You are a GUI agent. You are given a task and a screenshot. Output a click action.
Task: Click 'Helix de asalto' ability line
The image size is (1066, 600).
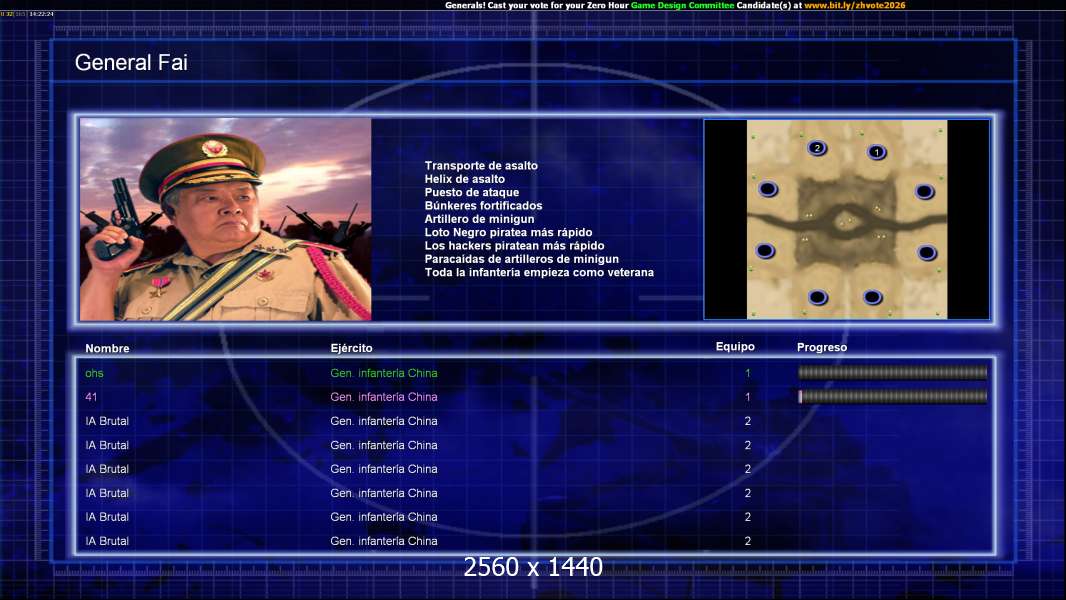(x=465, y=179)
